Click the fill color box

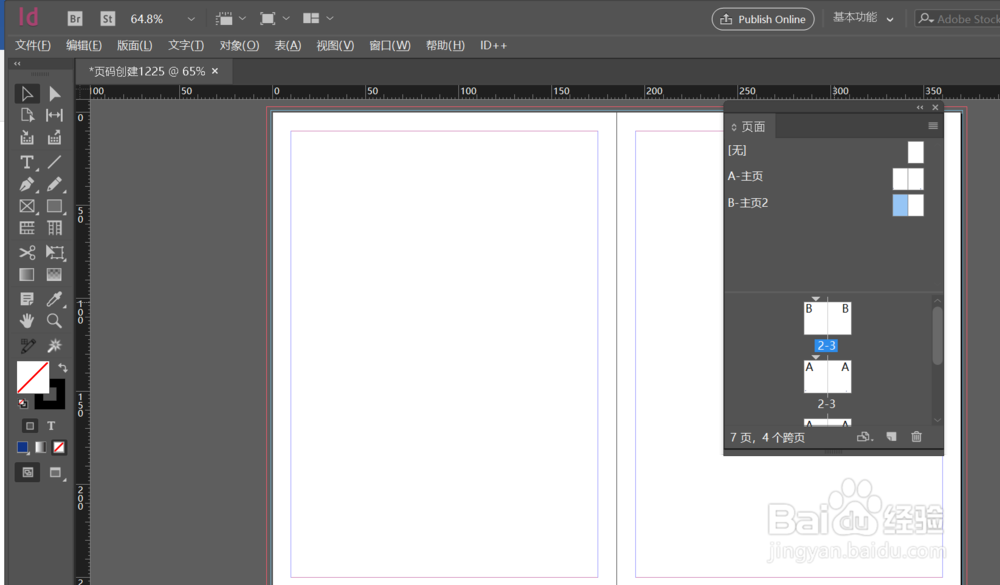point(32,377)
